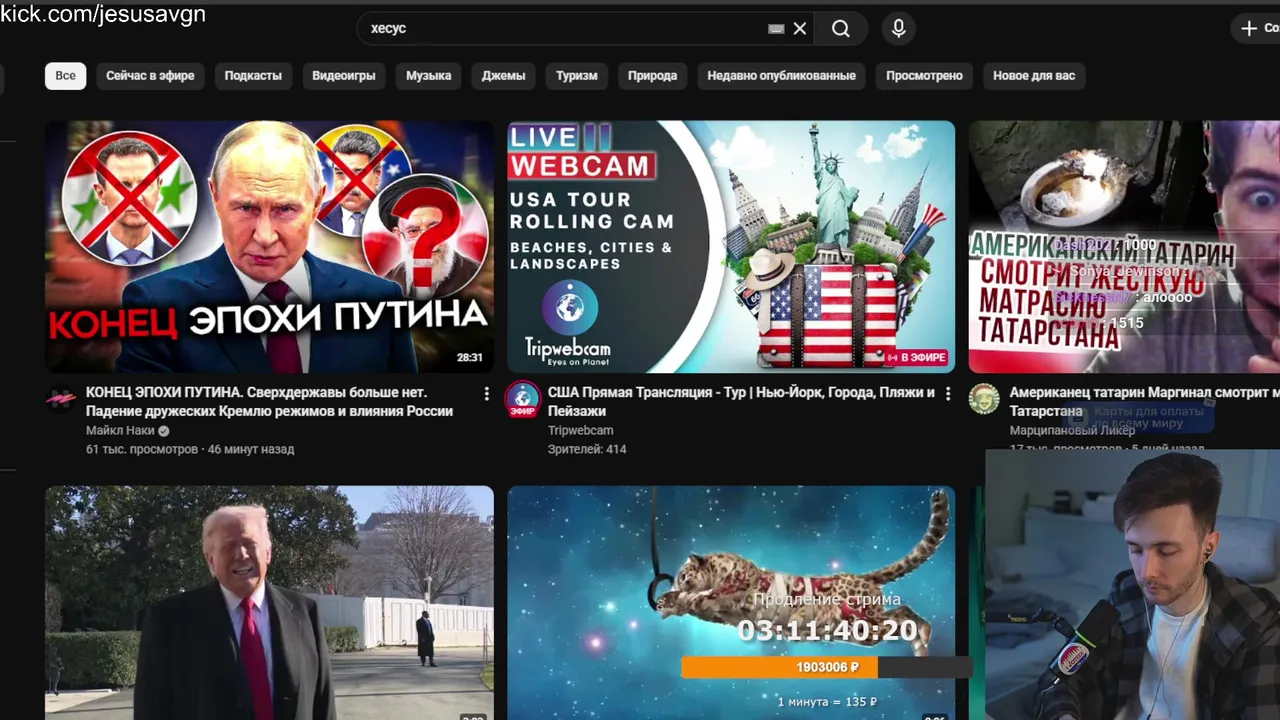This screenshot has width=1280, height=720.
Task: Click the text Зрителей: 414
Action: pos(587,450)
